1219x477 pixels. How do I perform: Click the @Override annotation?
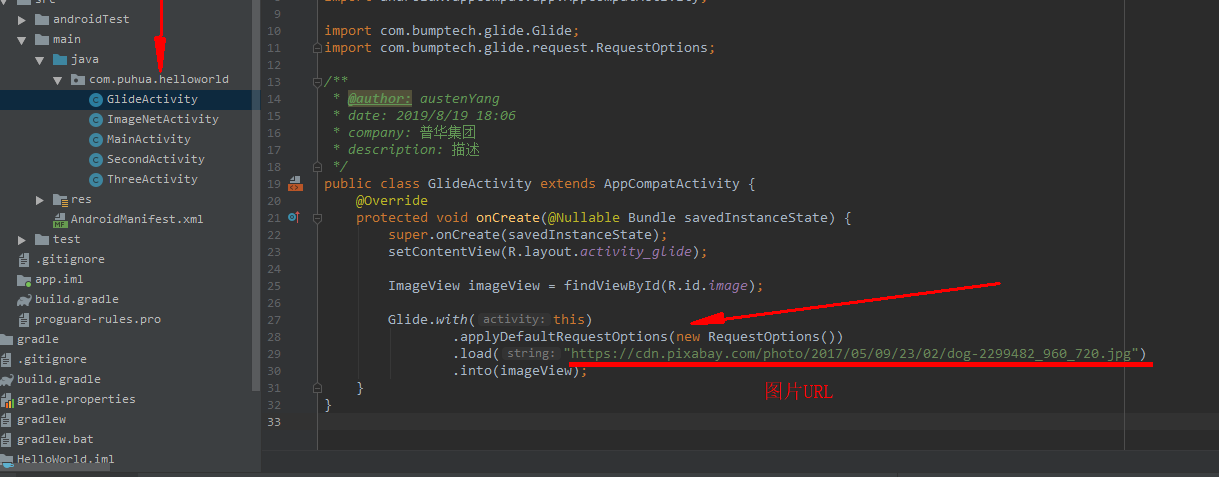(x=391, y=201)
